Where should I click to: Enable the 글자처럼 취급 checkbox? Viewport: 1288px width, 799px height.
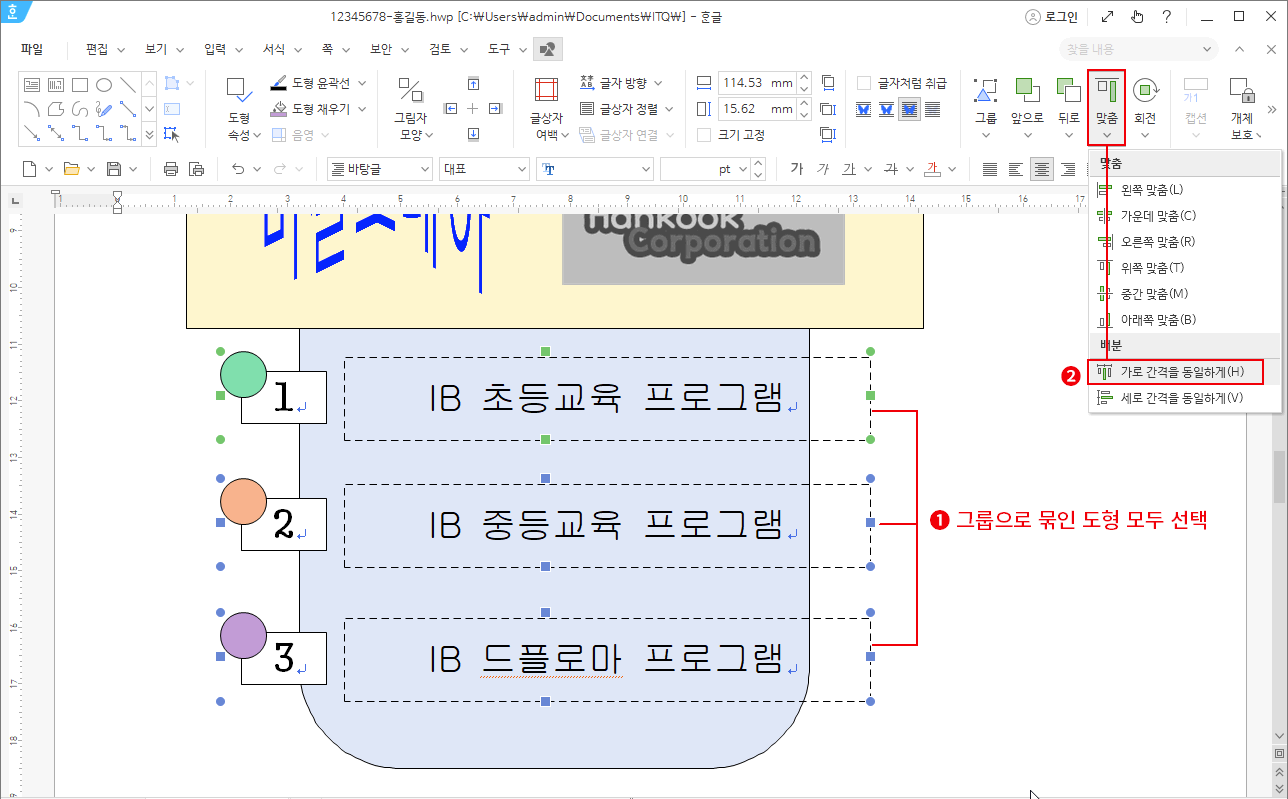(864, 83)
